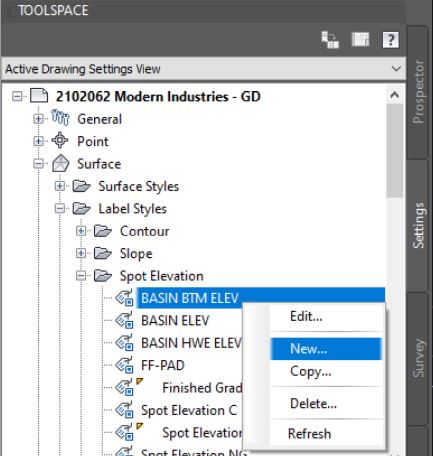Click the Surface Styles folder icon
The image size is (433, 456).
click(82, 186)
